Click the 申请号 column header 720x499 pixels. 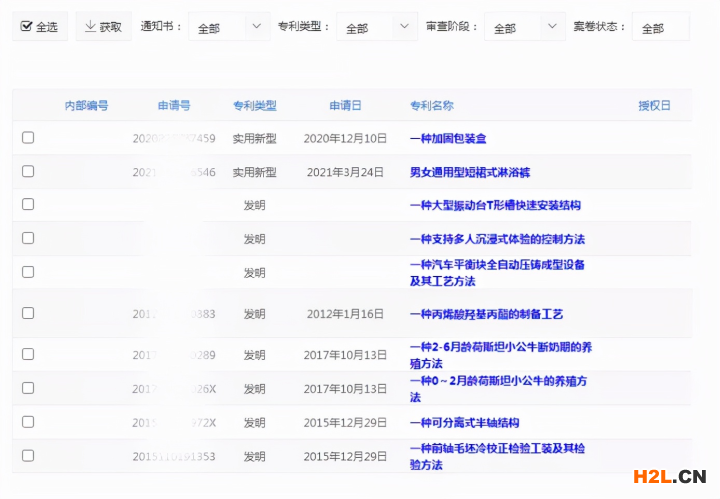pos(174,105)
